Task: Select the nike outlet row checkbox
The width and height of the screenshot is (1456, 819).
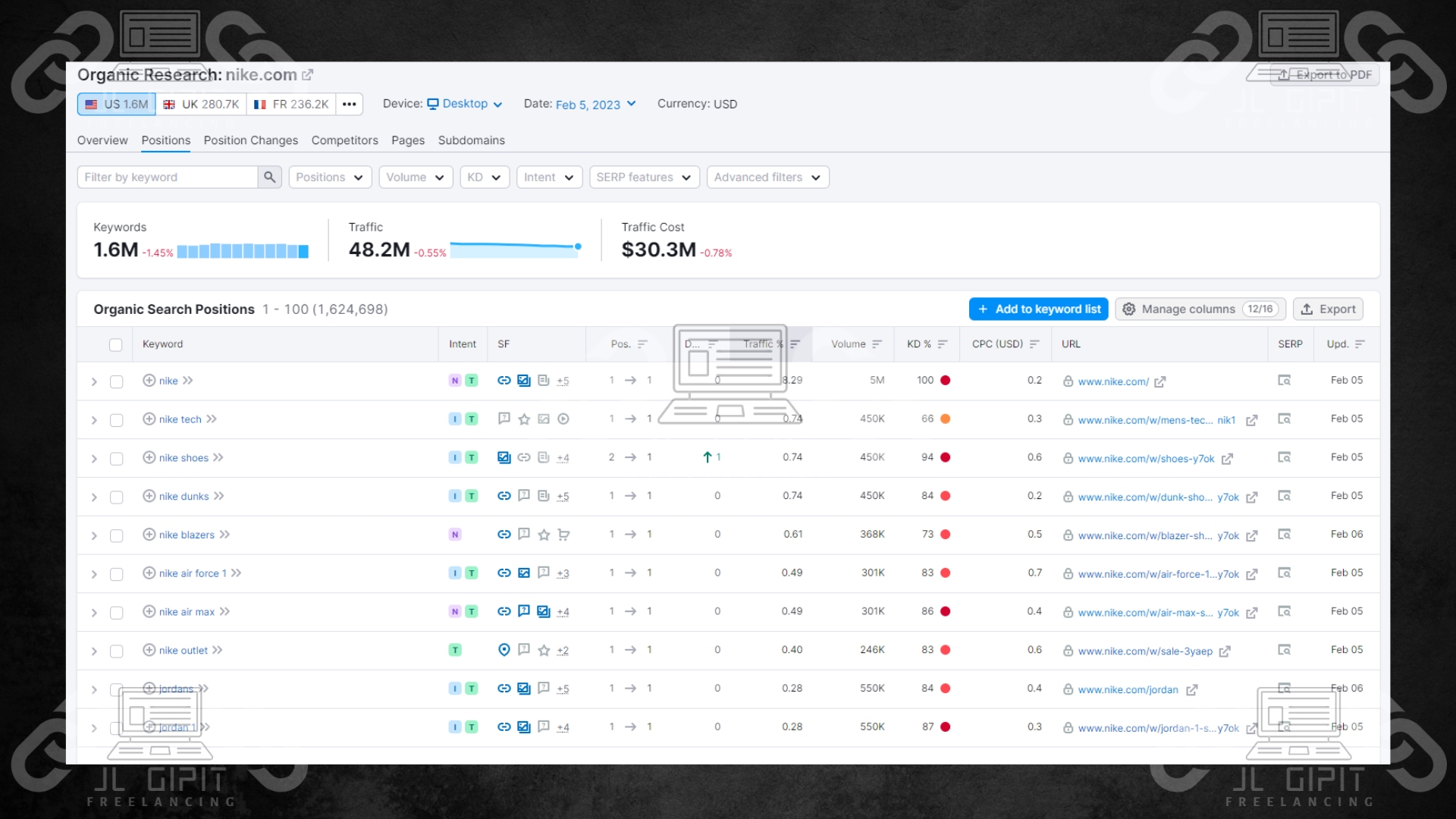Action: pos(116,651)
